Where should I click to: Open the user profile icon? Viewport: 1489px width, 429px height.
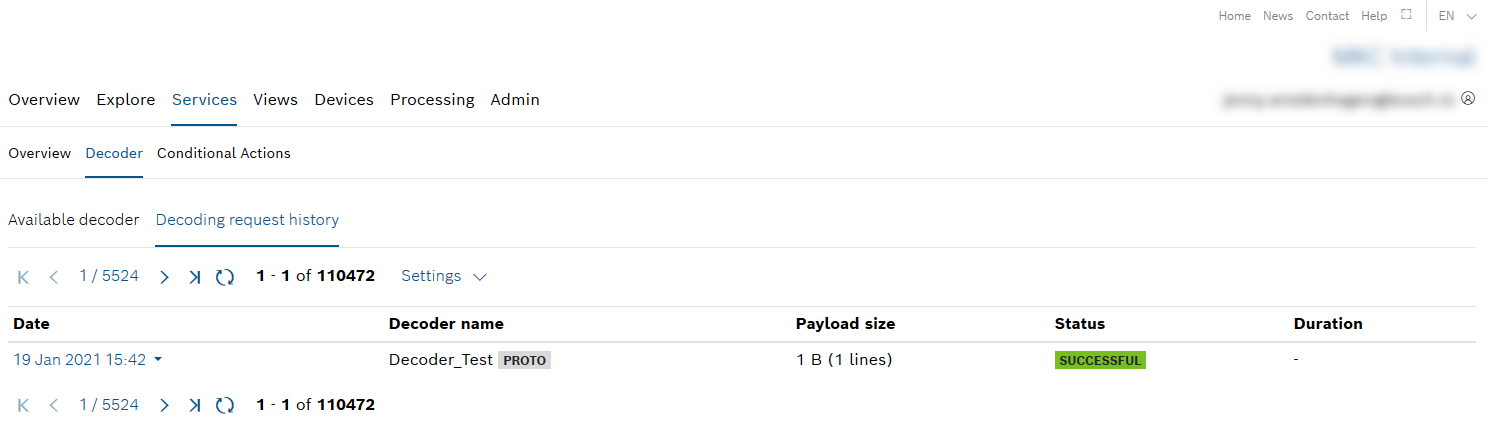tap(1468, 99)
